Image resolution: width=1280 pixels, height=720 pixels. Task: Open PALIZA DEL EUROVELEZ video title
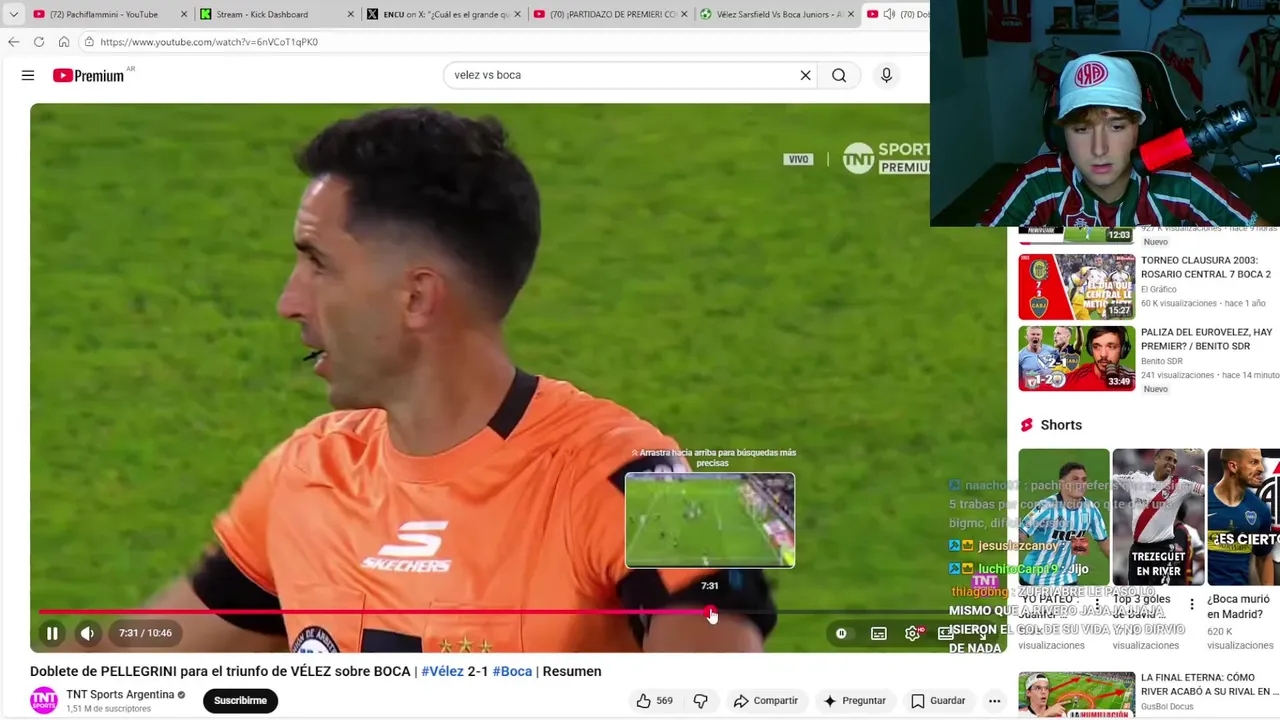point(1207,339)
